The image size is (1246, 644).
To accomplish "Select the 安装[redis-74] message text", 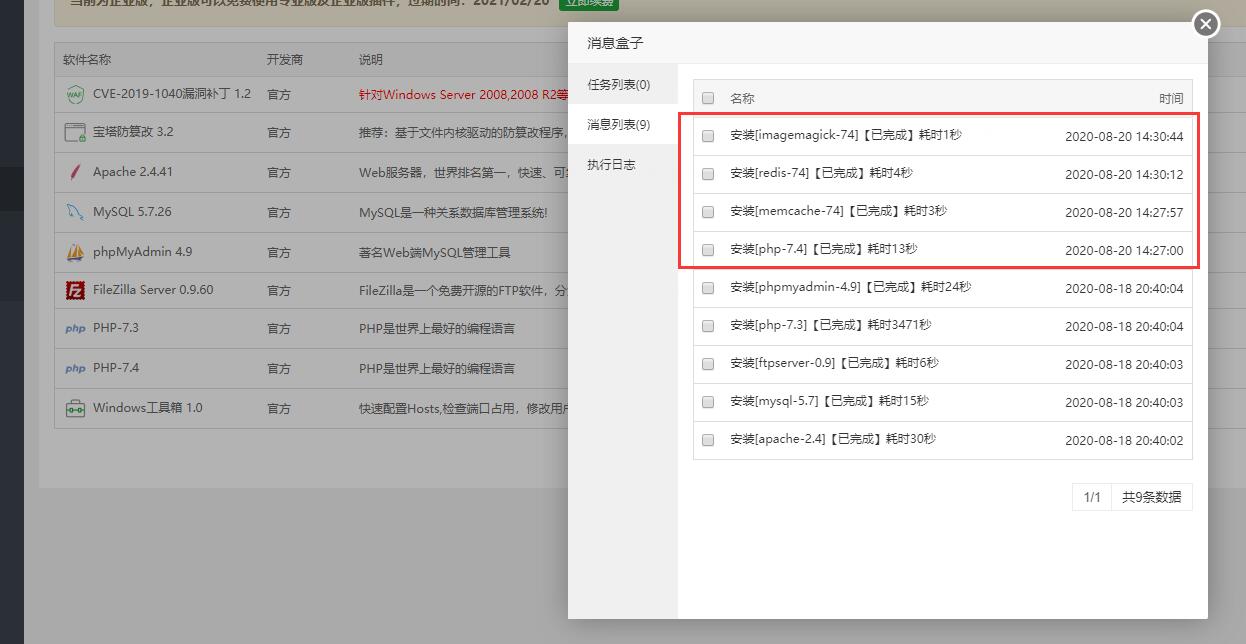I will point(821,173).
